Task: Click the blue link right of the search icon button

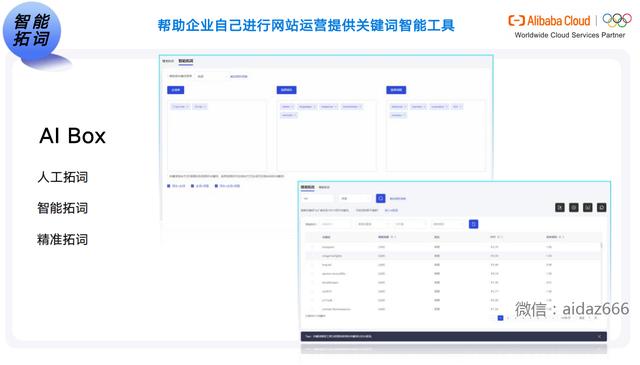Action: (x=398, y=198)
